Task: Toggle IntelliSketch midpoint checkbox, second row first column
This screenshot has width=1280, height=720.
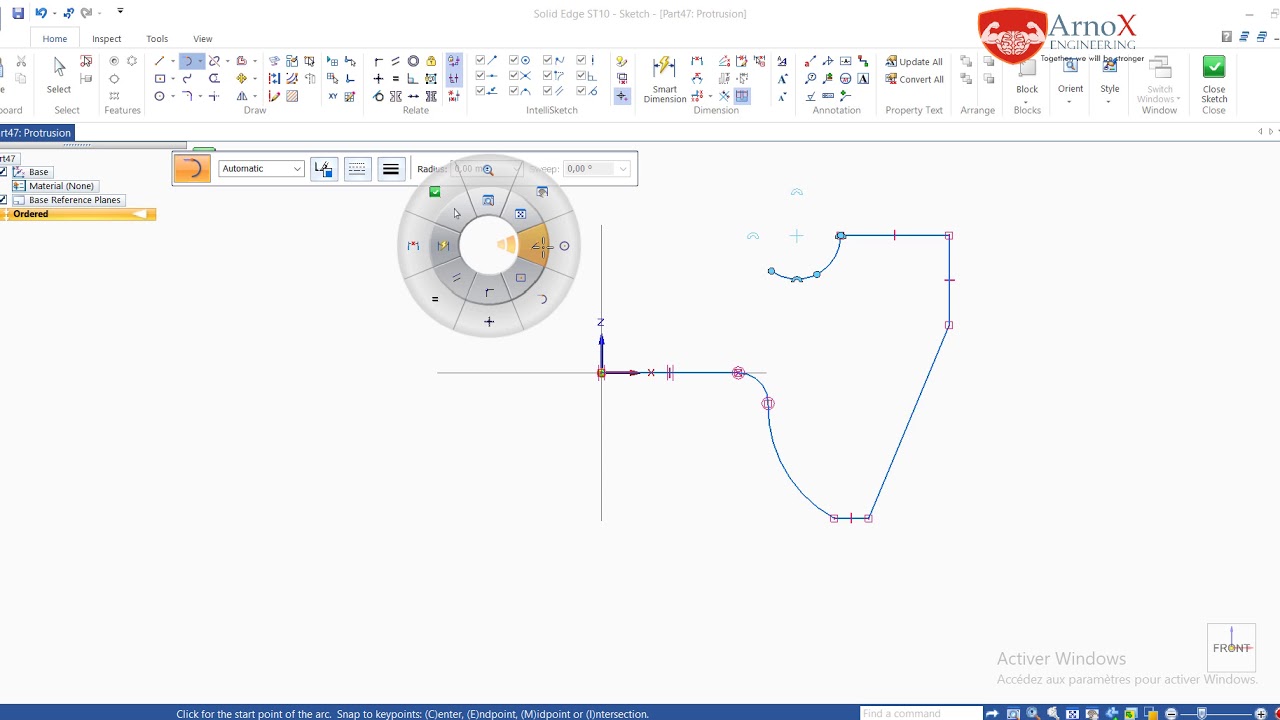Action: pos(480,76)
